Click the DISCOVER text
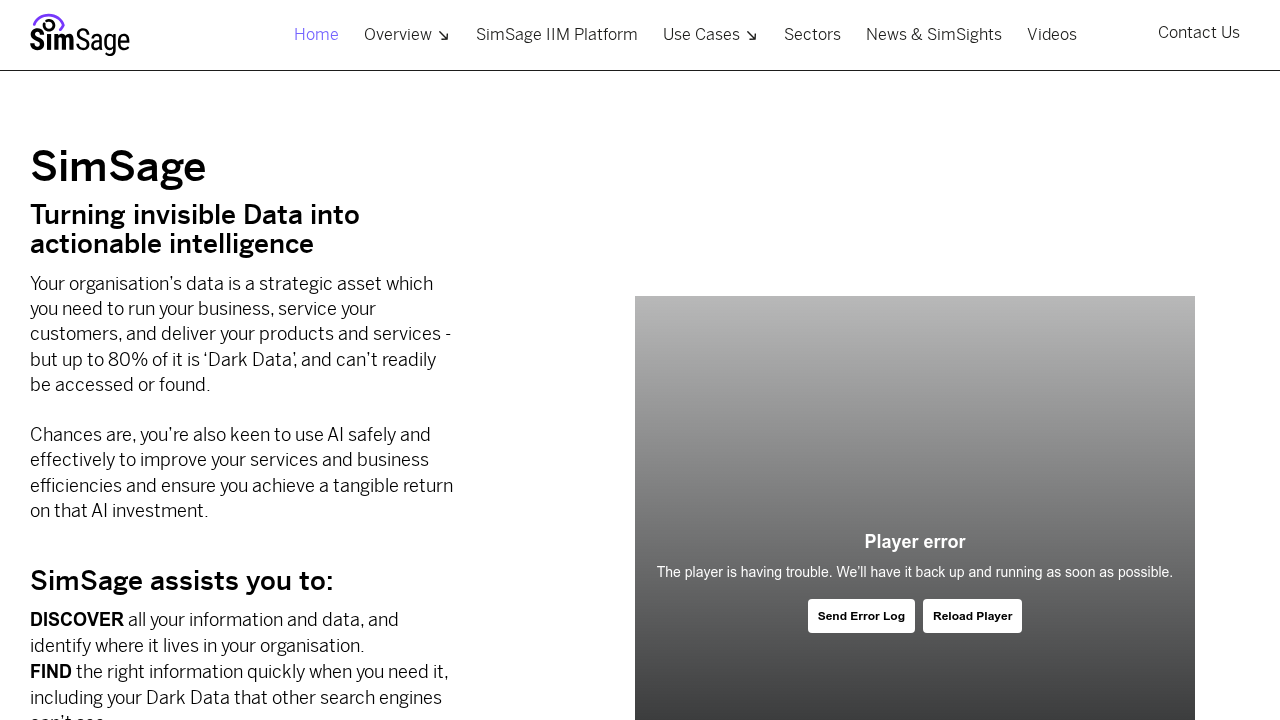1280x720 pixels. click(x=76, y=618)
